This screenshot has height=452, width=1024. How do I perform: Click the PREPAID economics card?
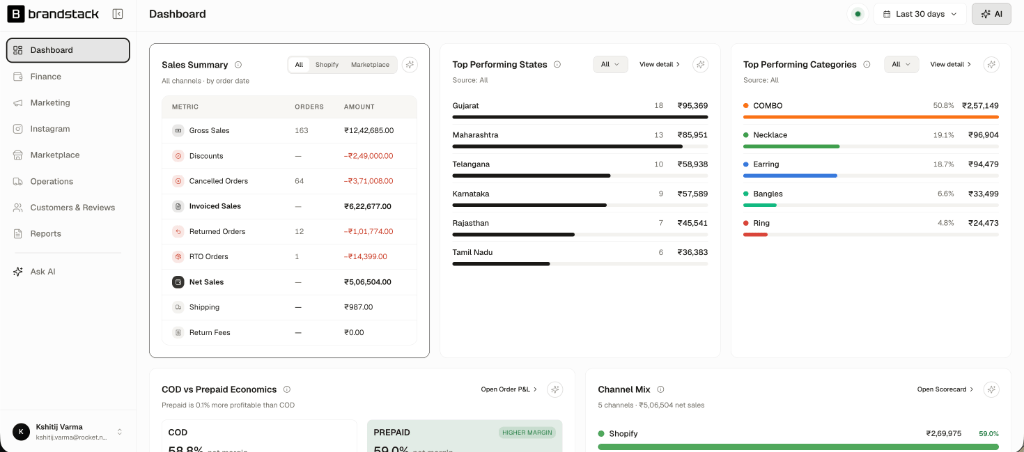(x=464, y=436)
